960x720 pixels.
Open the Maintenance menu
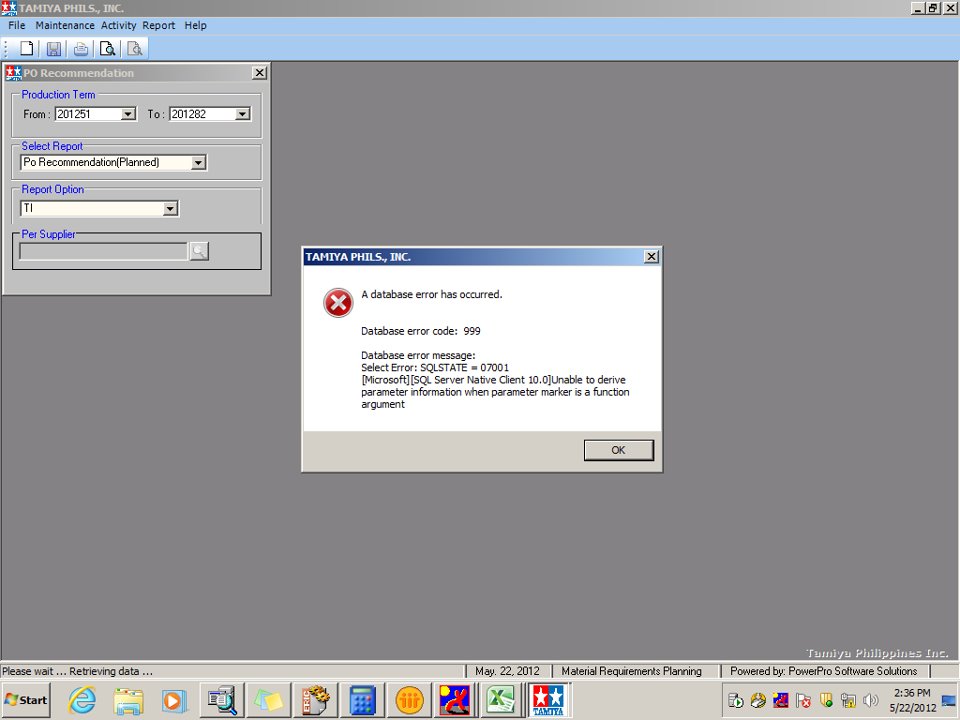[x=65, y=25]
